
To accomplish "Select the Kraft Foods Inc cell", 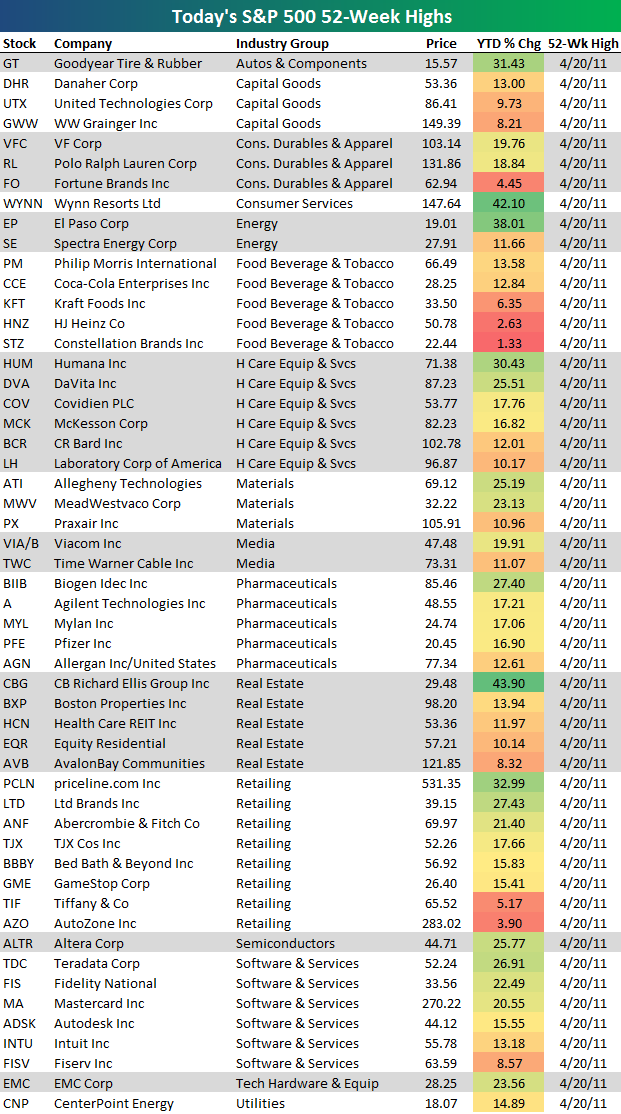I will coord(99,303).
